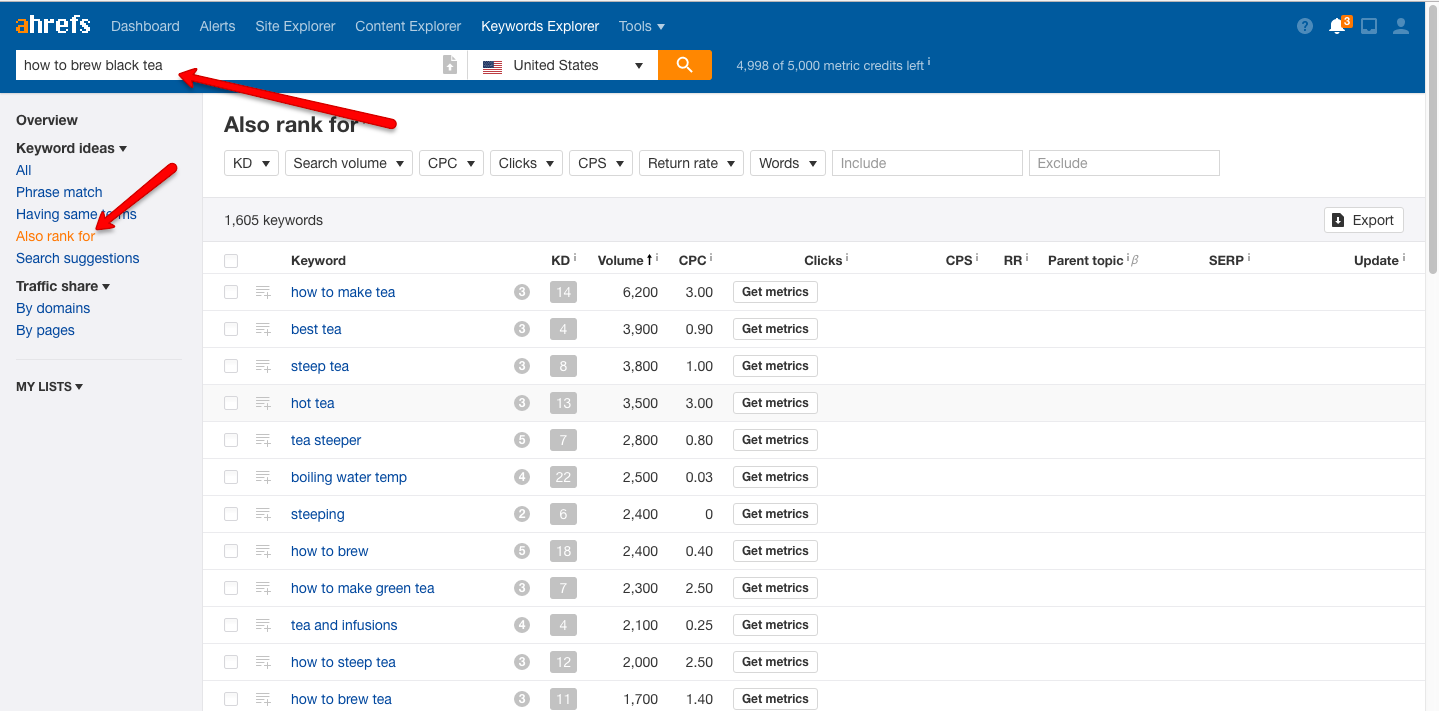Open the Search volume filter dropdown
This screenshot has width=1439, height=711.
[x=349, y=163]
